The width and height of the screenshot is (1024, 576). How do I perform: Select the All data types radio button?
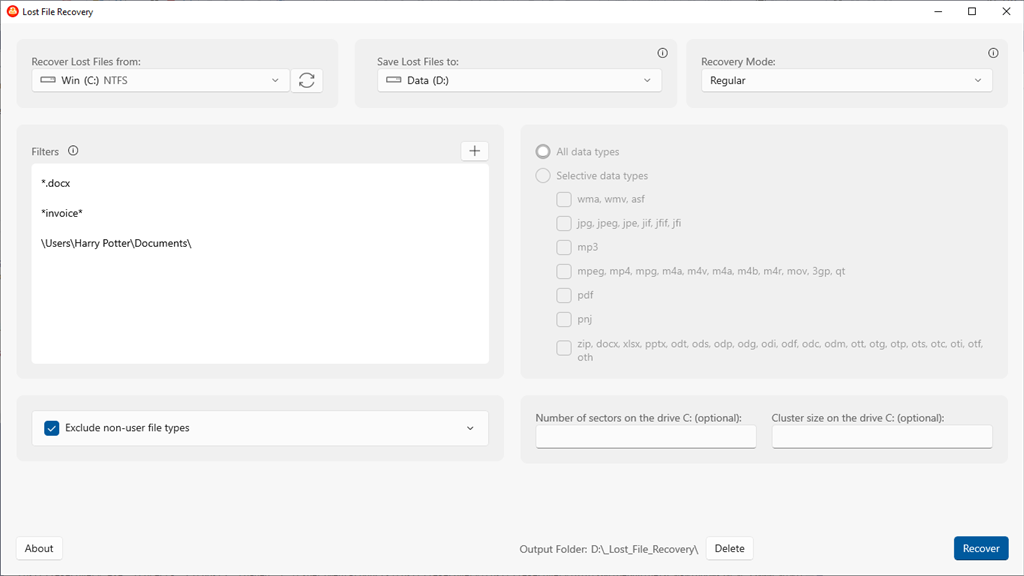(x=543, y=152)
